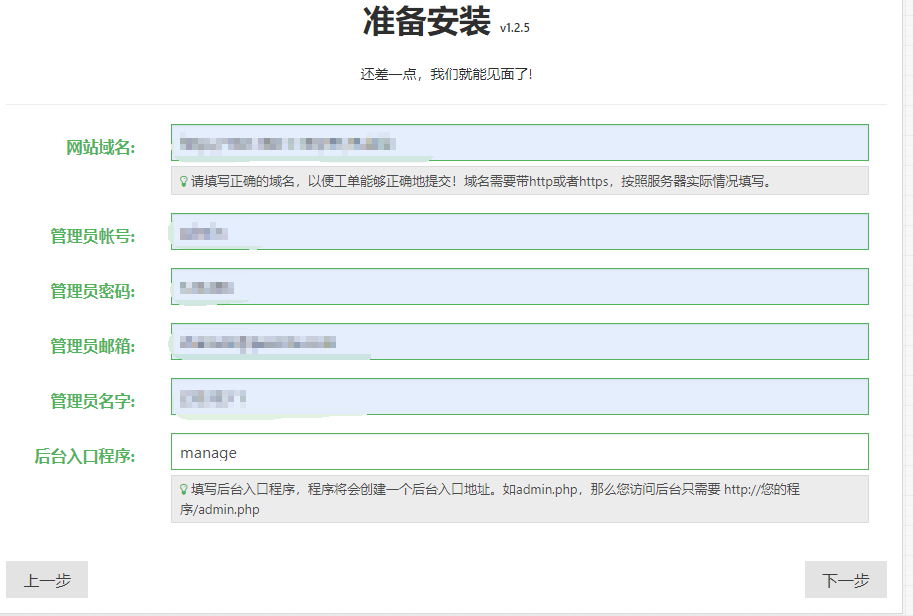Screen dimensions: 913x616
Task: Go back with the 上一步 button
Action: pyautogui.click(x=47, y=579)
